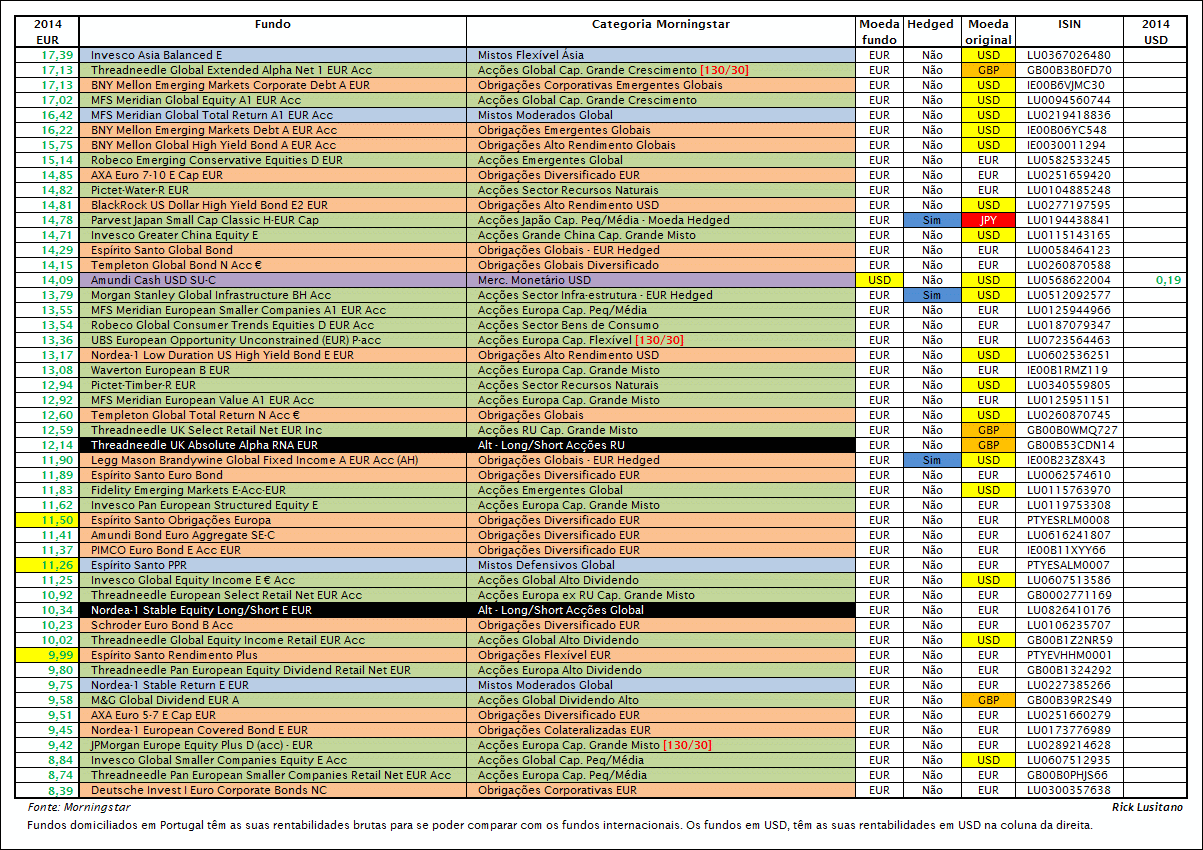Click the 12,14 return value
Screen dimensions: 1203x850
[x=47, y=445]
